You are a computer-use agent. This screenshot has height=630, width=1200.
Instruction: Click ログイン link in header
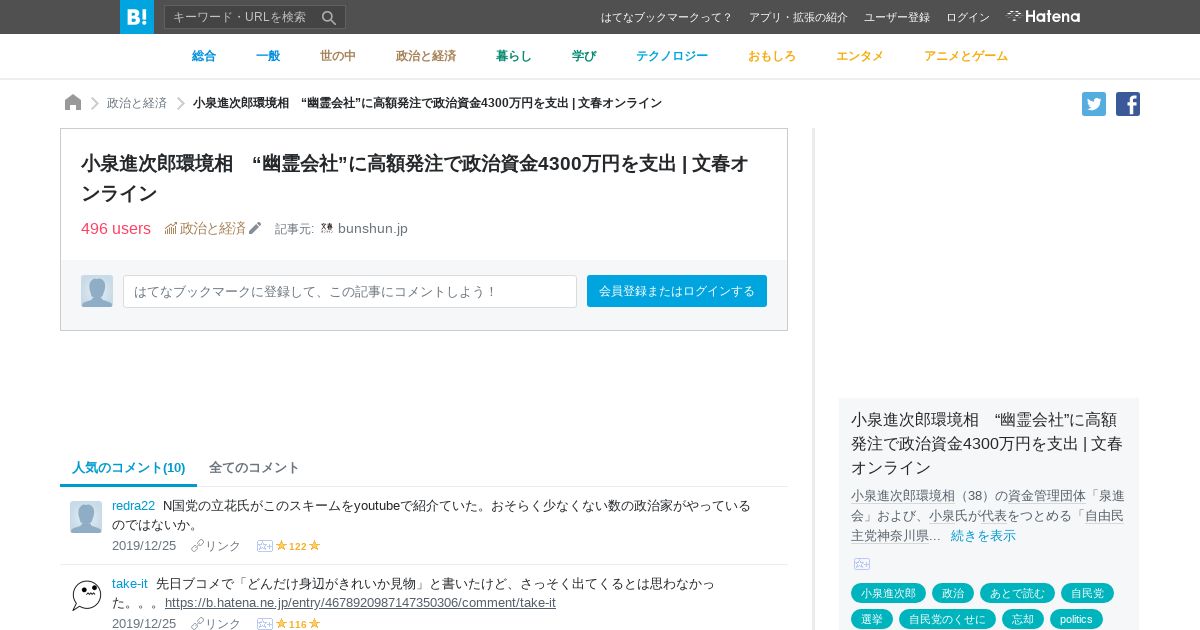click(968, 17)
